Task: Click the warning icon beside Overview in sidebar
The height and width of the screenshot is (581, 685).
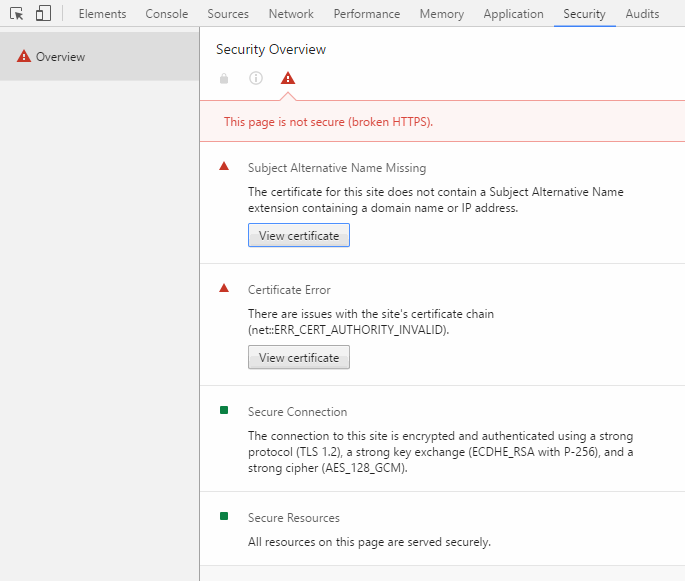Action: [24, 57]
